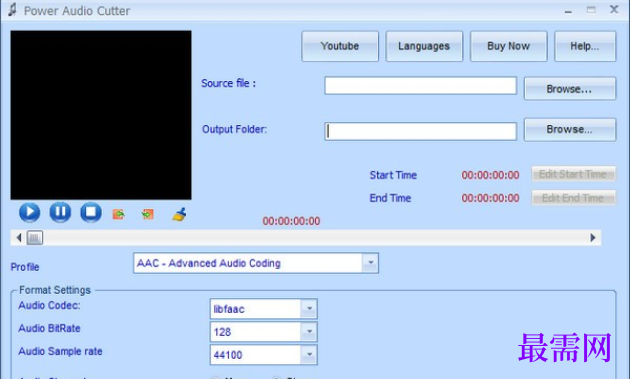Screen dimensions: 630x379
Task: Set the start mark icon
Action: coord(119,214)
